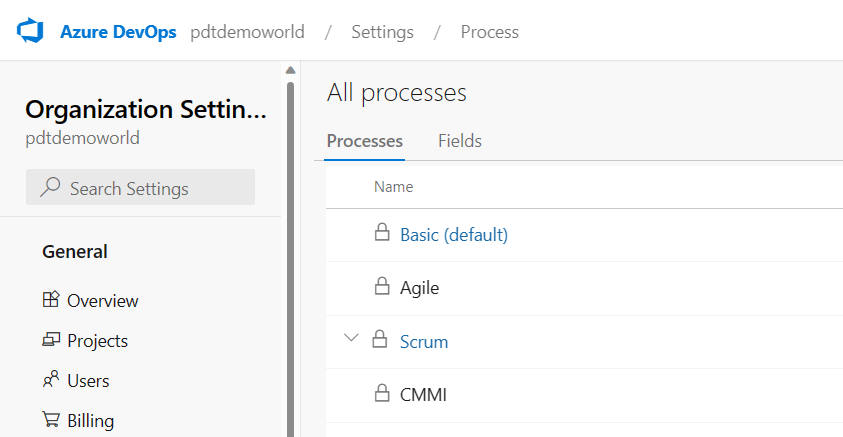
Task: Select the Processes tab
Action: 365,141
